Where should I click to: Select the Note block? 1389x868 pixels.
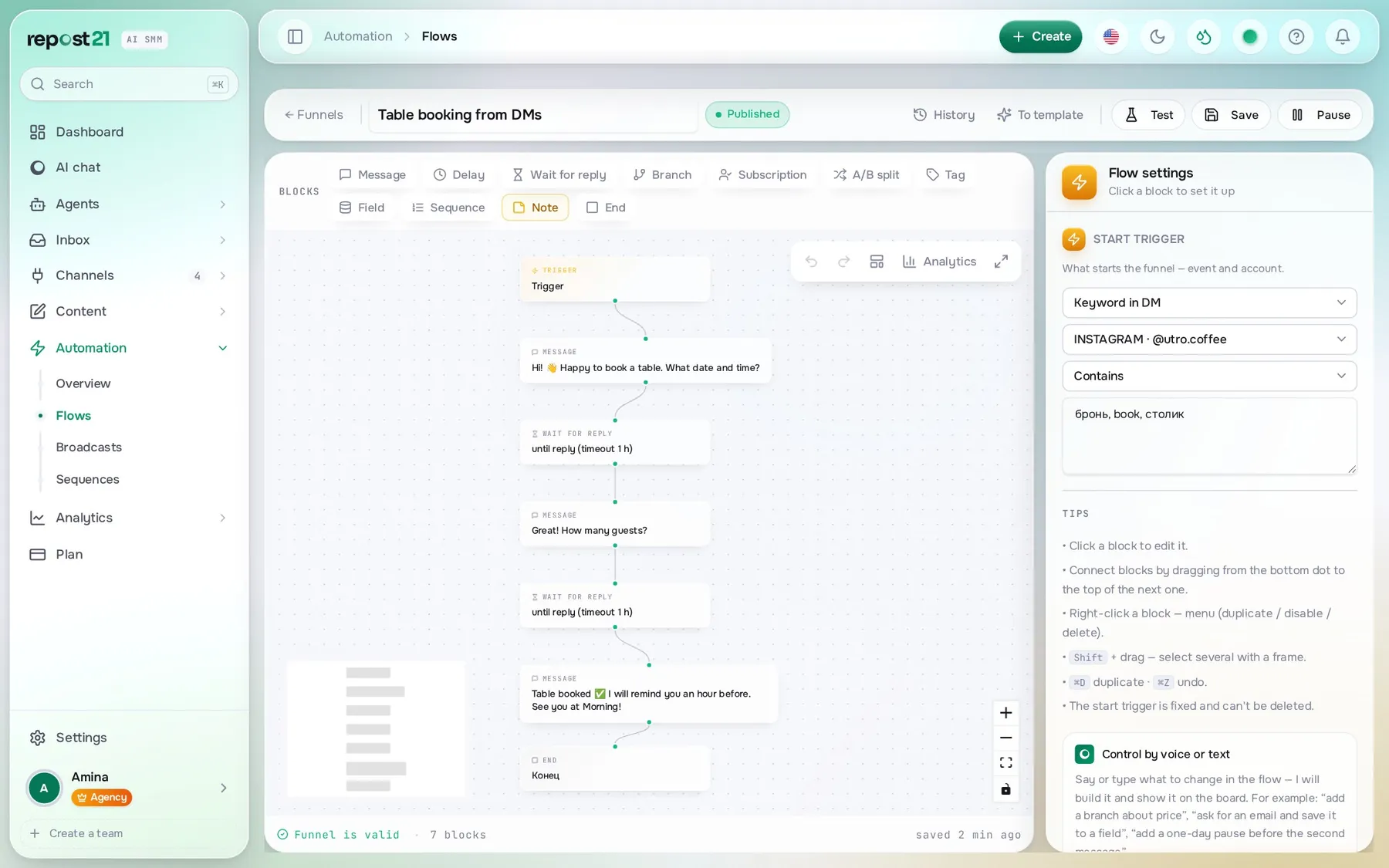(x=536, y=208)
